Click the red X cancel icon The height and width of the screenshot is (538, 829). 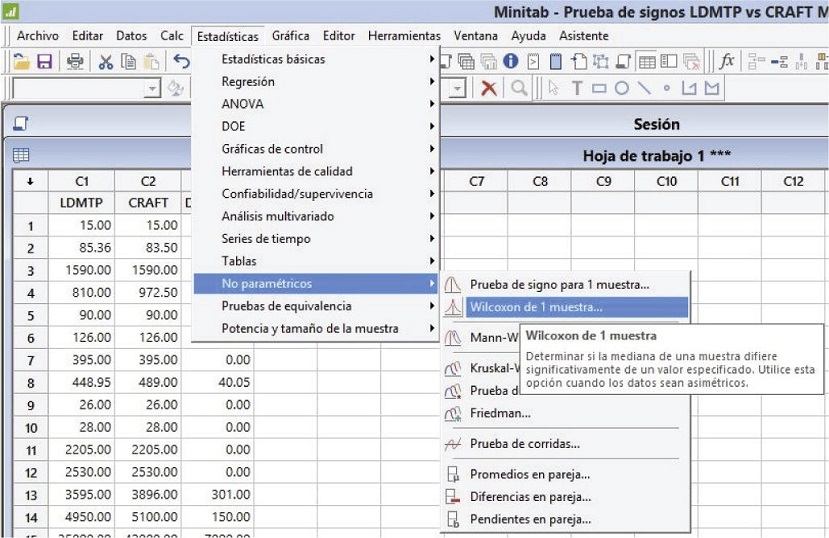(488, 89)
